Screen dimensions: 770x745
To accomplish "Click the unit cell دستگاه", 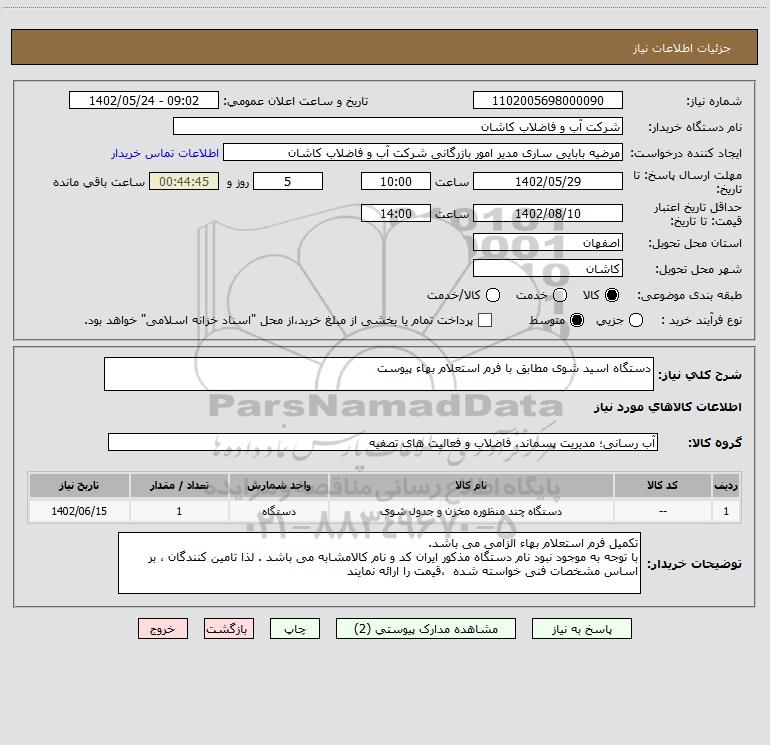I will click(278, 511).
